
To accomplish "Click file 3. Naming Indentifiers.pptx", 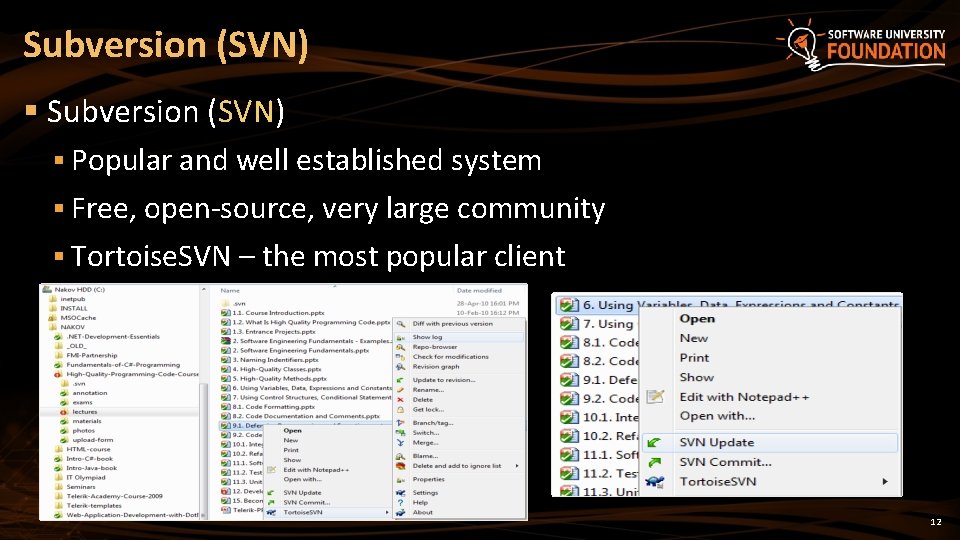I will click(x=276, y=360).
